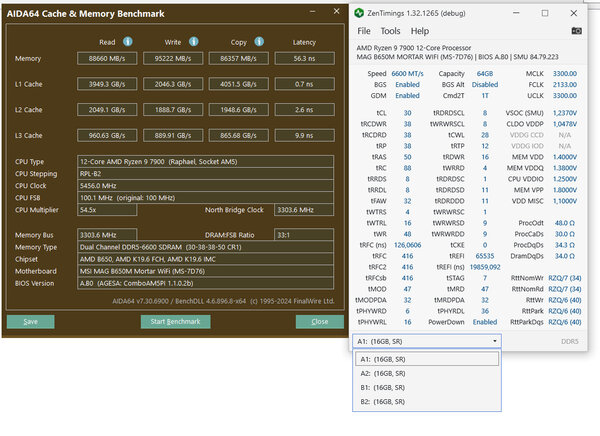Open the Help menu in ZenTimings

[x=420, y=31]
